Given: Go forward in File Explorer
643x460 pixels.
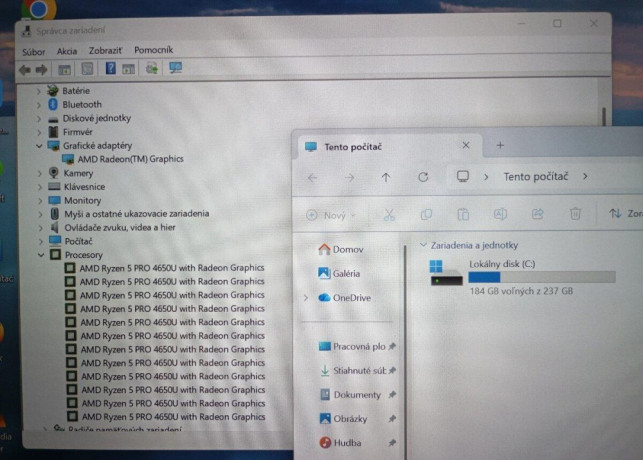Looking at the screenshot, I should click(x=349, y=178).
